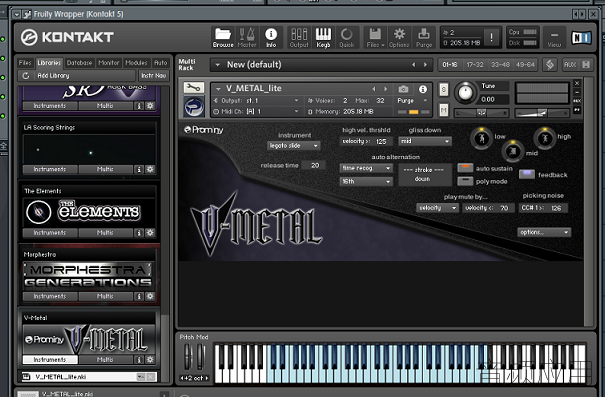Click the Prominy instrument icon thumbnail
This screenshot has height=397, width=605.
194,106
